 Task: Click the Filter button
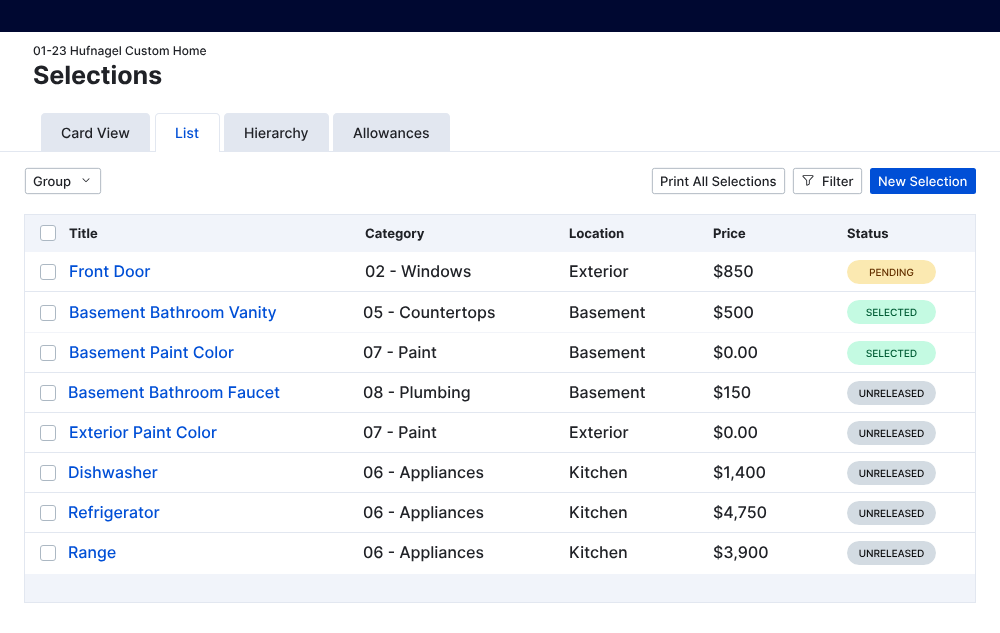click(827, 181)
